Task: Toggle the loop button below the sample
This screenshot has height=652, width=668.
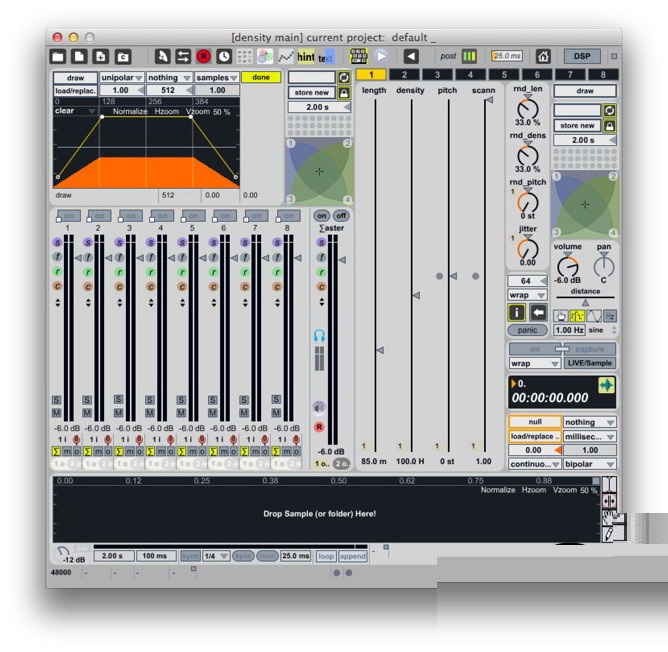Action: (x=326, y=556)
